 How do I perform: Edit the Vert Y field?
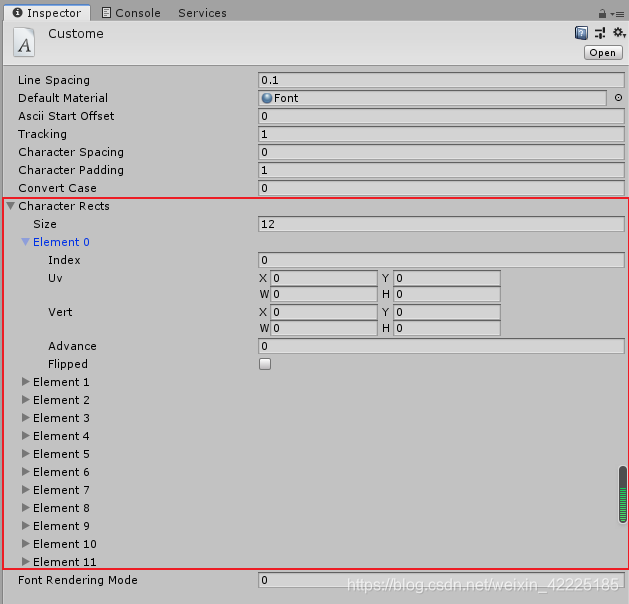coord(447,312)
